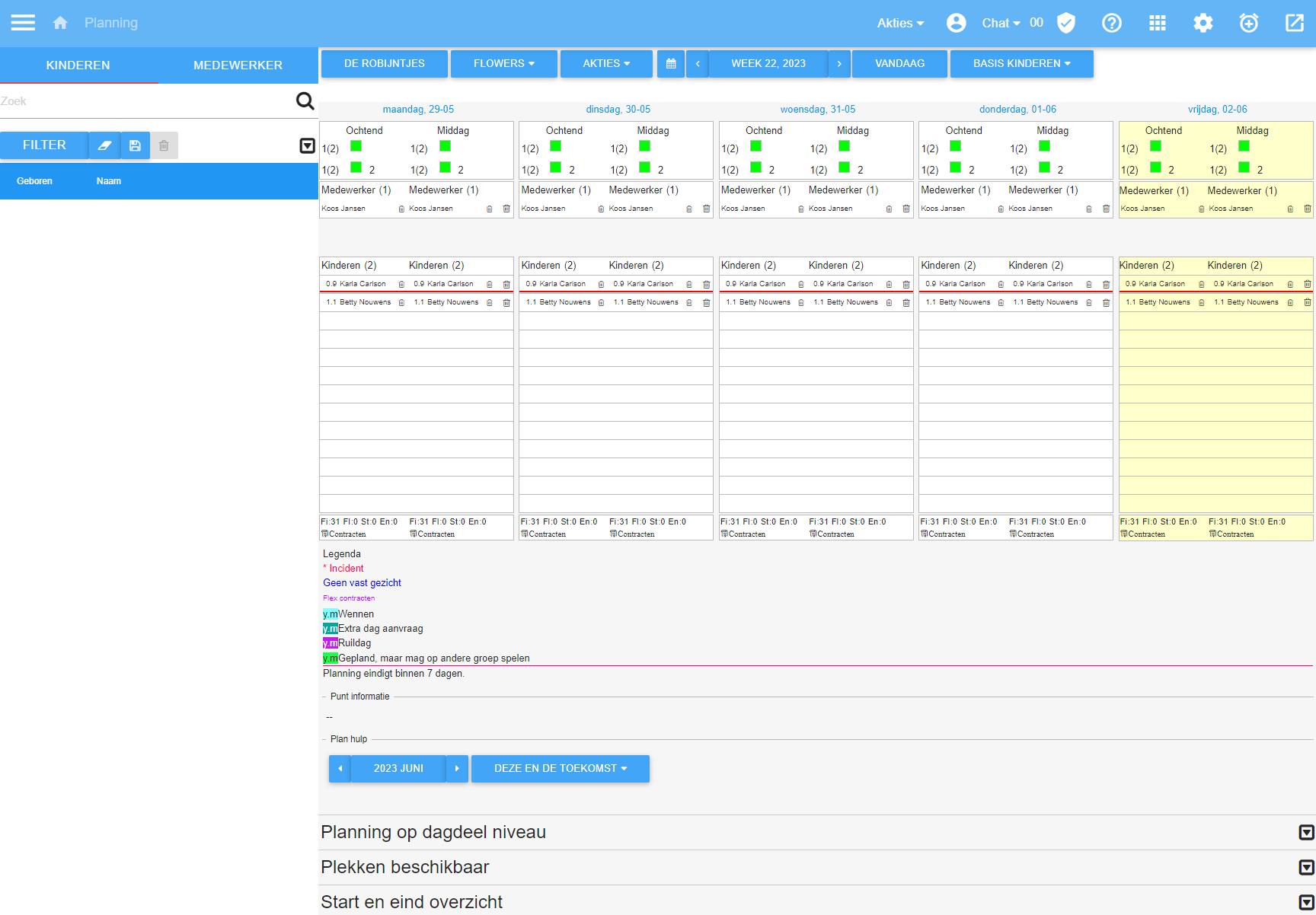Click clipboard icon for Friday morning Karla Carlson
The width and height of the screenshot is (1316, 915).
(1202, 284)
